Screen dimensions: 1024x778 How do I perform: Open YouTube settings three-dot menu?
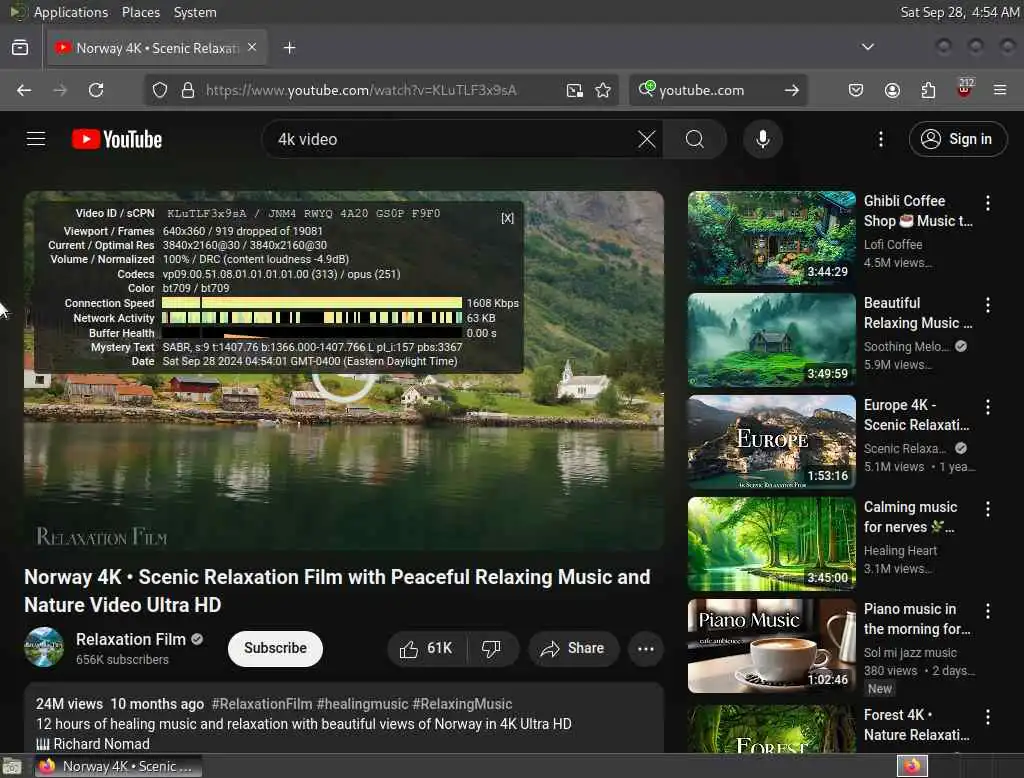(881, 139)
